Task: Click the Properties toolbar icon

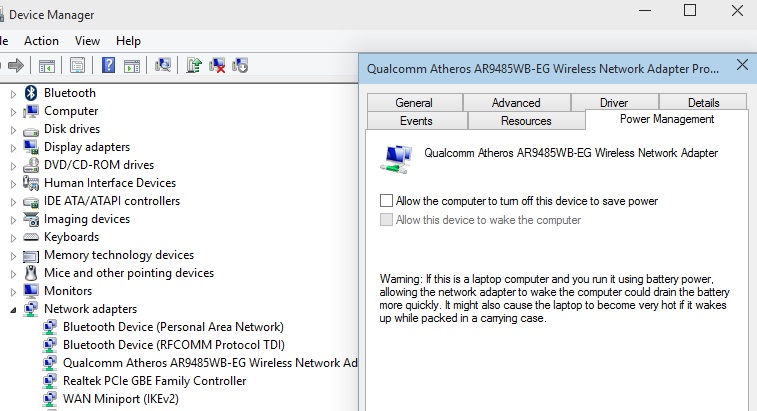Action: tap(77, 65)
